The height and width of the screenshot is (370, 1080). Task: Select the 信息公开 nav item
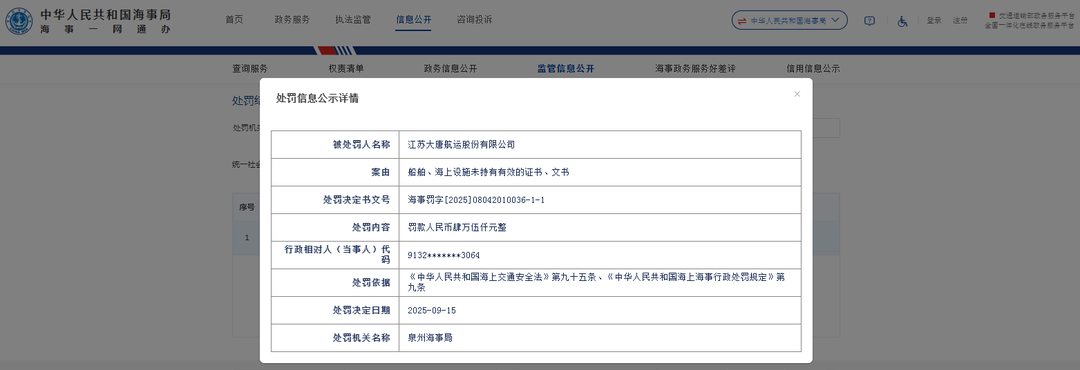click(413, 19)
